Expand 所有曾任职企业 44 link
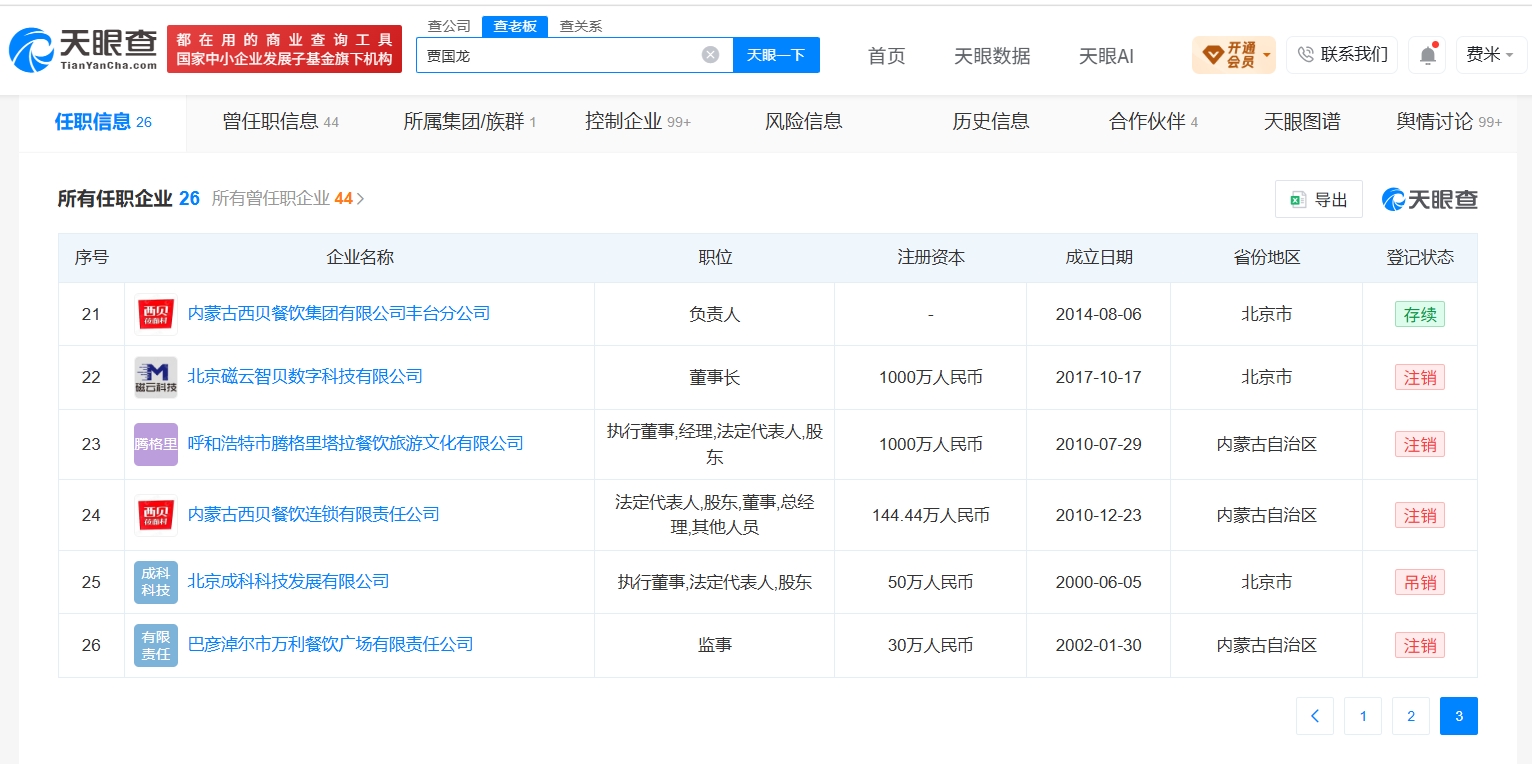 (x=288, y=199)
